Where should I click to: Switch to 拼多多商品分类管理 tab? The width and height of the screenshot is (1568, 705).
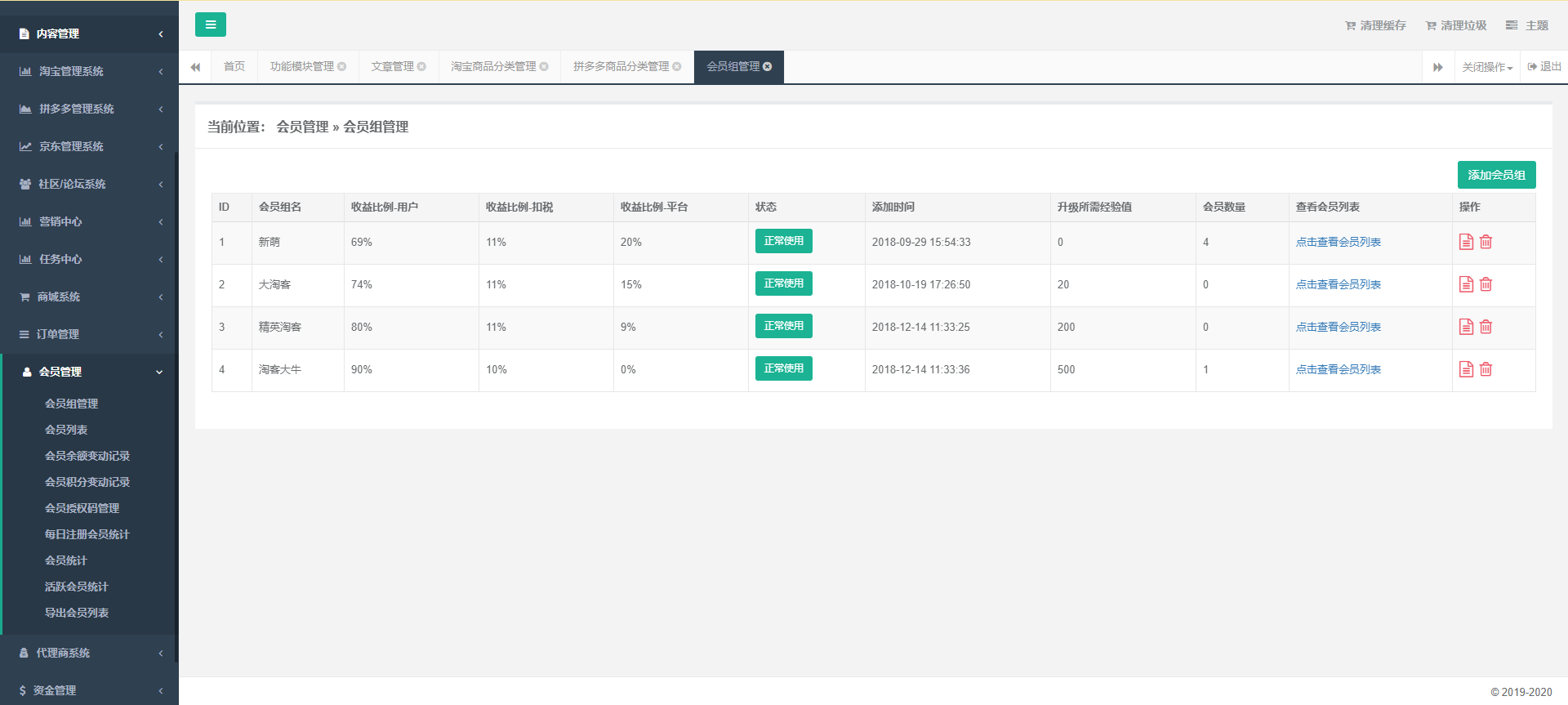coord(621,67)
